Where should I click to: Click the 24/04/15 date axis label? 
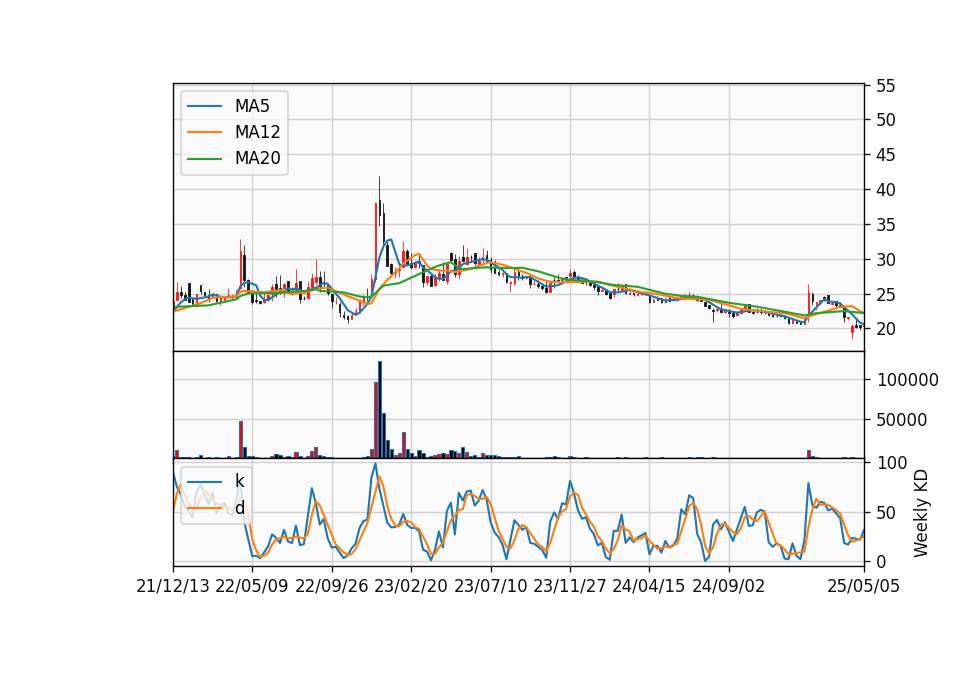click(x=649, y=586)
